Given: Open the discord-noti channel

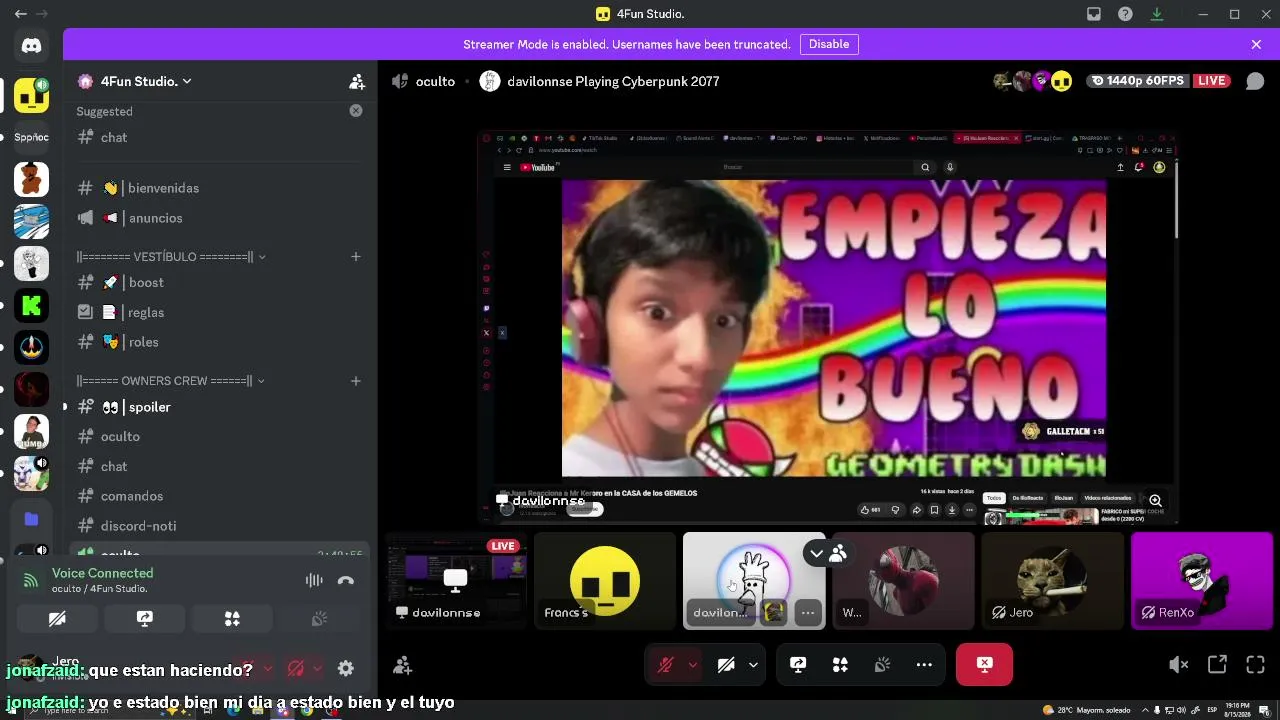Looking at the screenshot, I should (x=220, y=526).
